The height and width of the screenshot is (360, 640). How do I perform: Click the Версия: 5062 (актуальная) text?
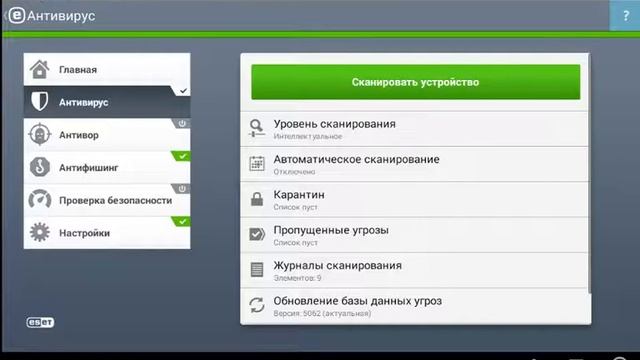[322, 313]
